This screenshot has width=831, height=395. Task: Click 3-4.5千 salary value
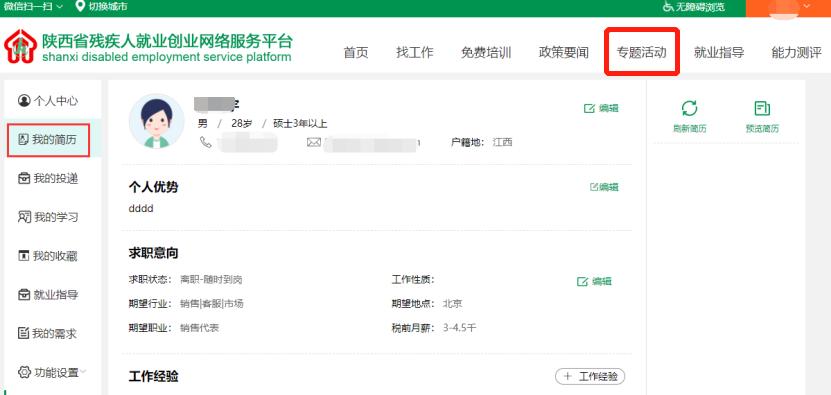pyautogui.click(x=459, y=328)
